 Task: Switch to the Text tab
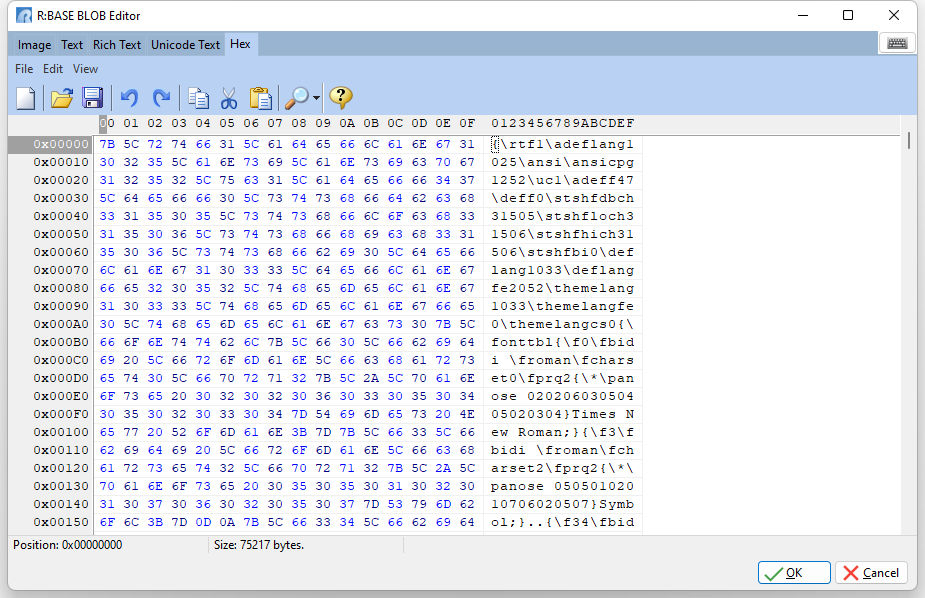72,45
